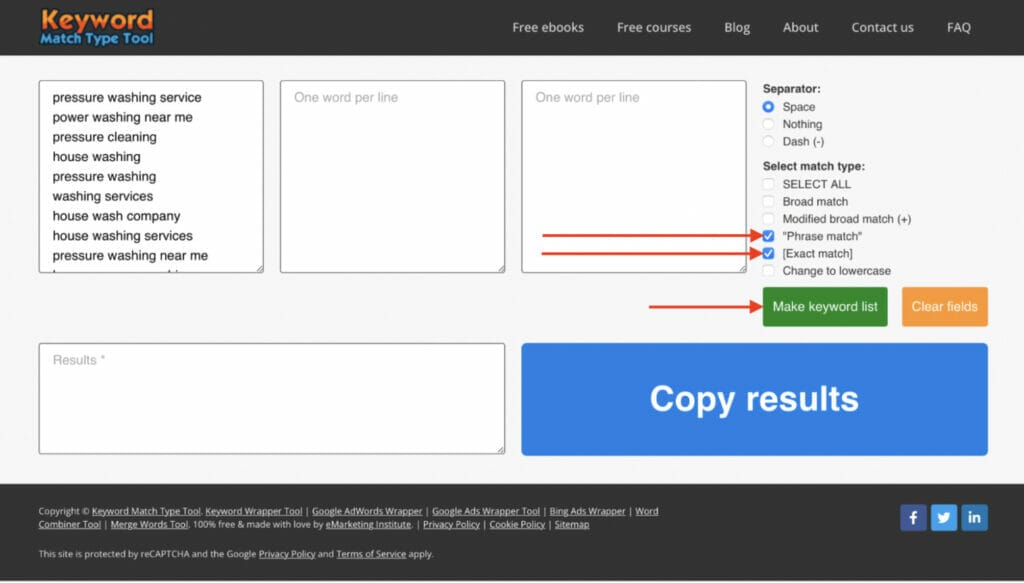Click the Clear fields button
This screenshot has width=1024, height=583.
(944, 307)
